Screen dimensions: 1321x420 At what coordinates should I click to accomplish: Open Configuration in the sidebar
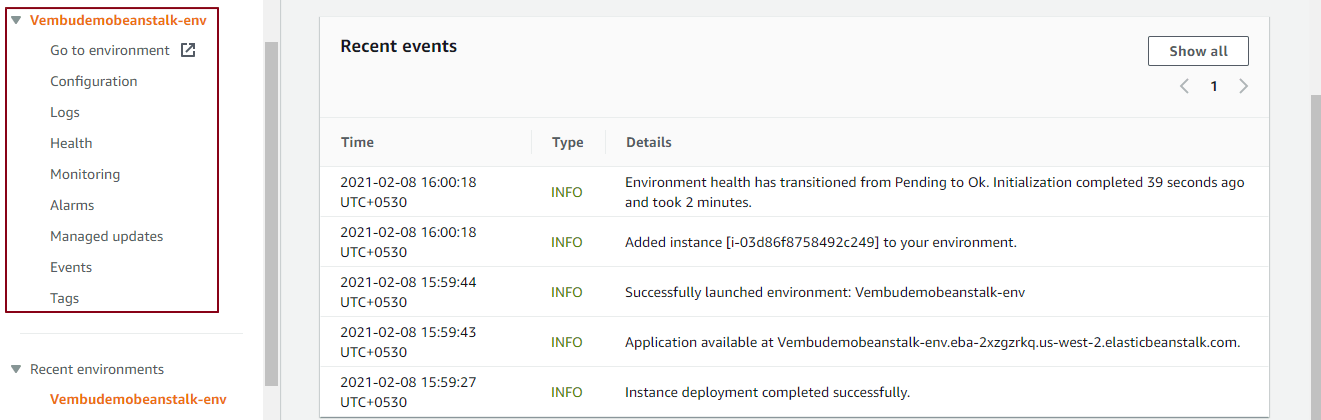pos(94,81)
